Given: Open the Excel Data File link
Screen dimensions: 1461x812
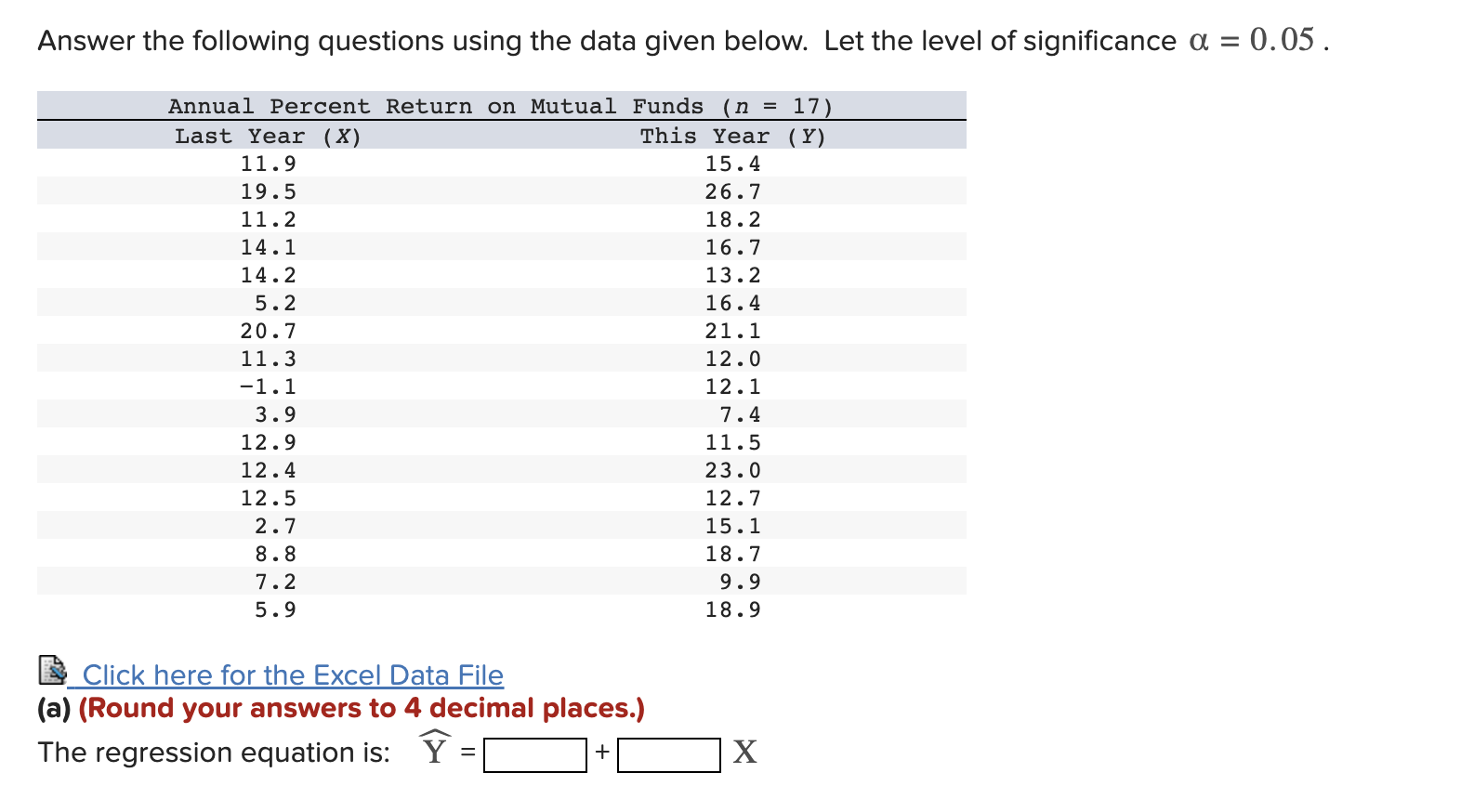Looking at the screenshot, I should (x=291, y=674).
